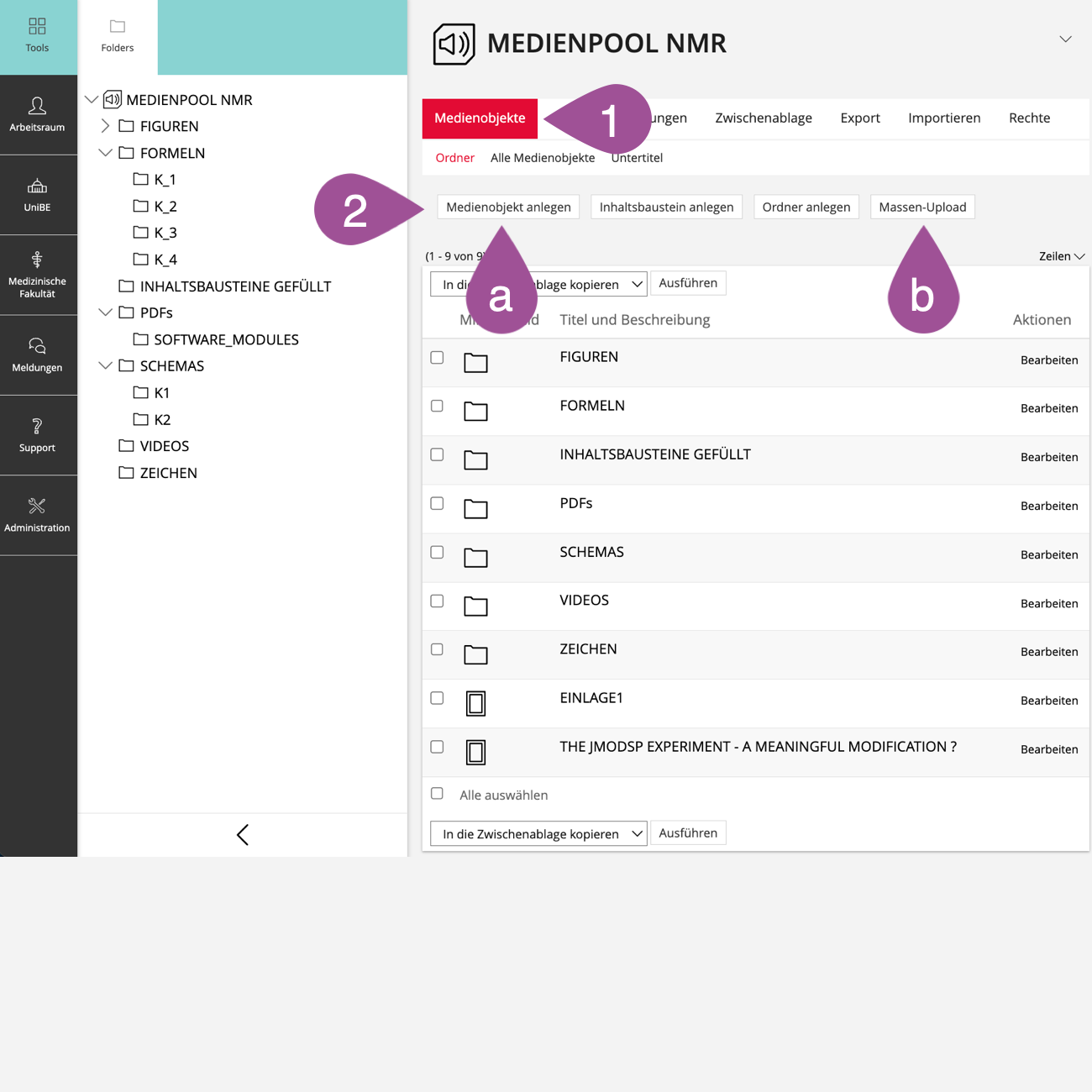This screenshot has height=1092, width=1092.
Task: Click the Massen-Upload button
Action: point(921,207)
